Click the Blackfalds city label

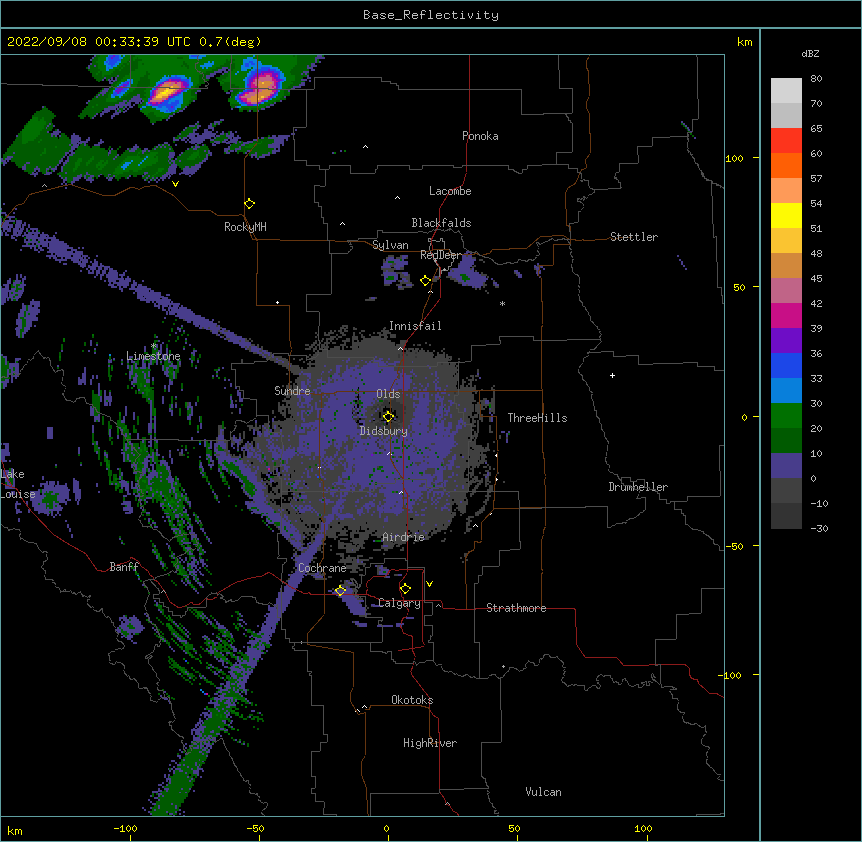441,223
